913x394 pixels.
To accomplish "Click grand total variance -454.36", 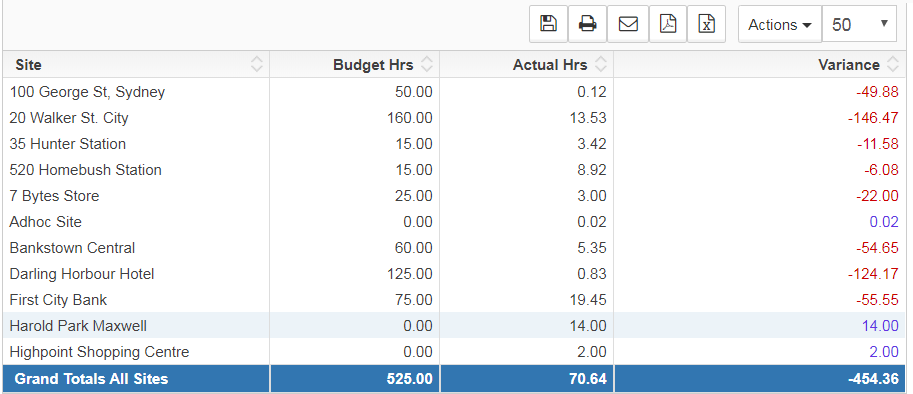I will (x=873, y=379).
